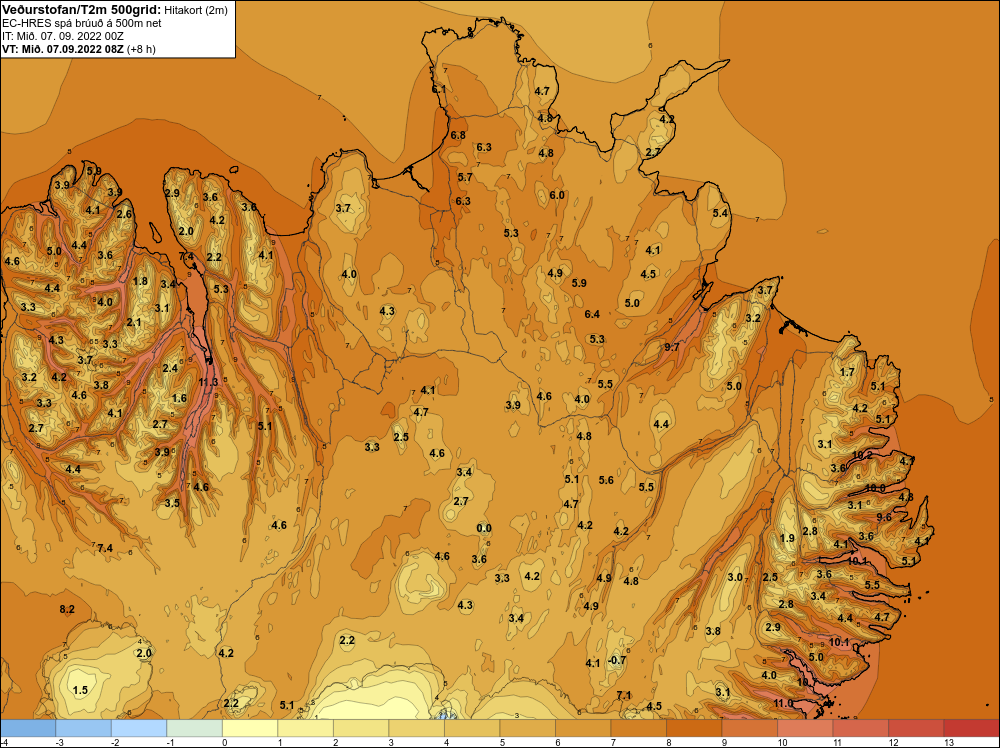Click the 11.3 temperature value in the fjord
Viewport: 1000px width, 748px height.
pos(208,382)
